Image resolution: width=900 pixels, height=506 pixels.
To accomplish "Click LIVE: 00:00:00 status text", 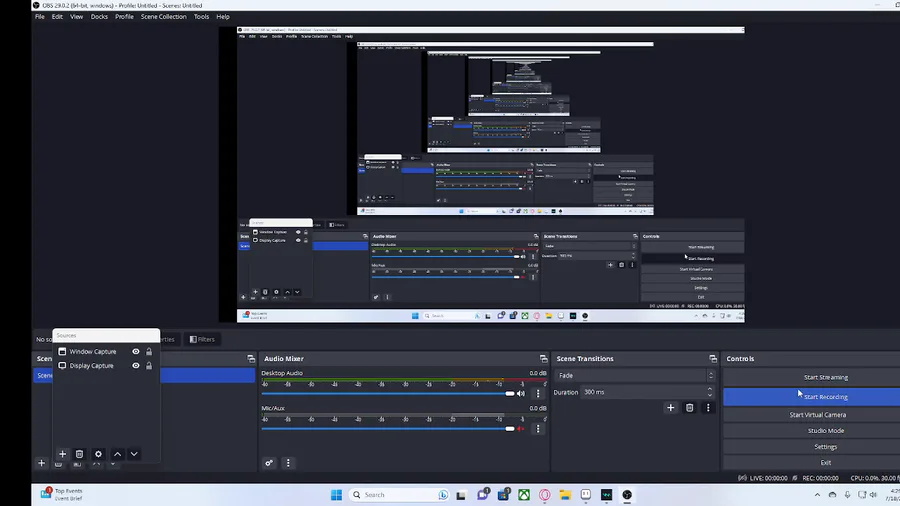I will 768,478.
